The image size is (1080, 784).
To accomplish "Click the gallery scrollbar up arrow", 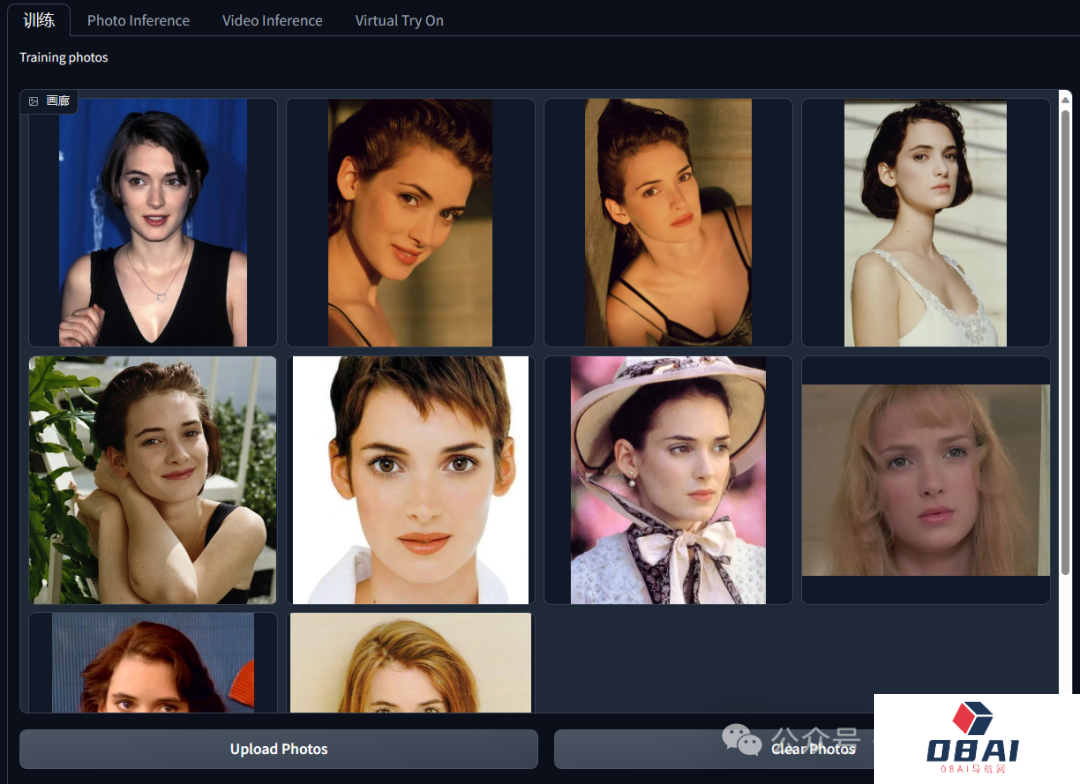I will [x=1066, y=99].
